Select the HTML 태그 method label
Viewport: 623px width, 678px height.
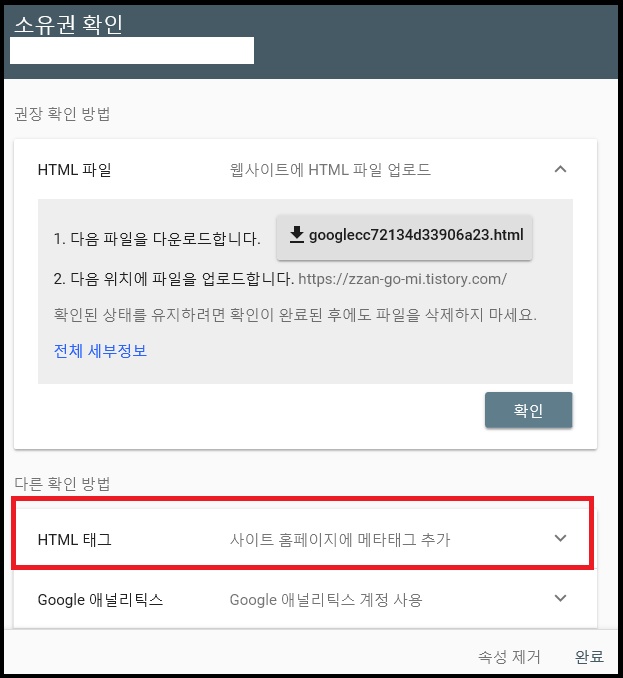[x=75, y=540]
